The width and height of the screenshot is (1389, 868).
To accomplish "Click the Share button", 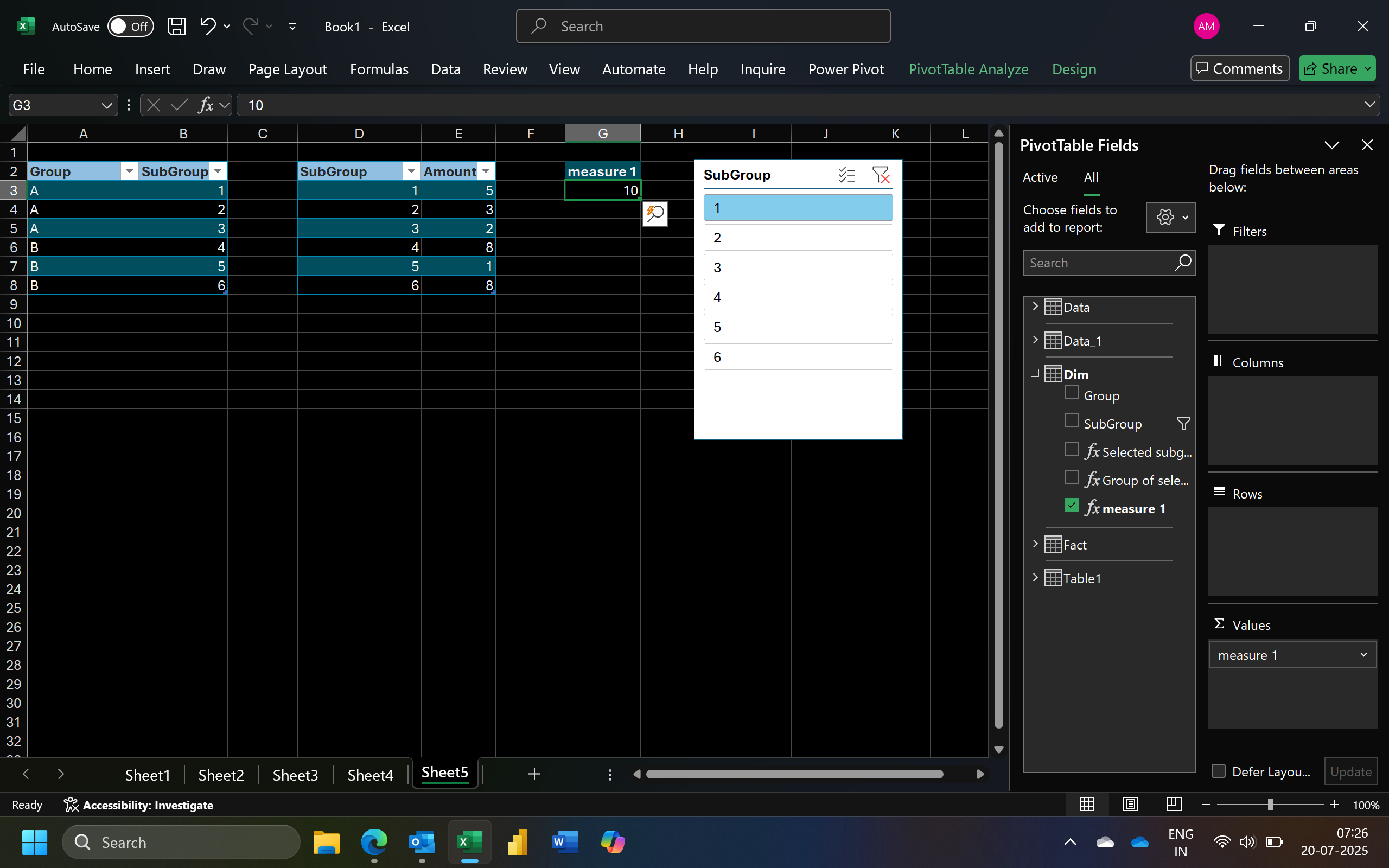I will (x=1337, y=69).
